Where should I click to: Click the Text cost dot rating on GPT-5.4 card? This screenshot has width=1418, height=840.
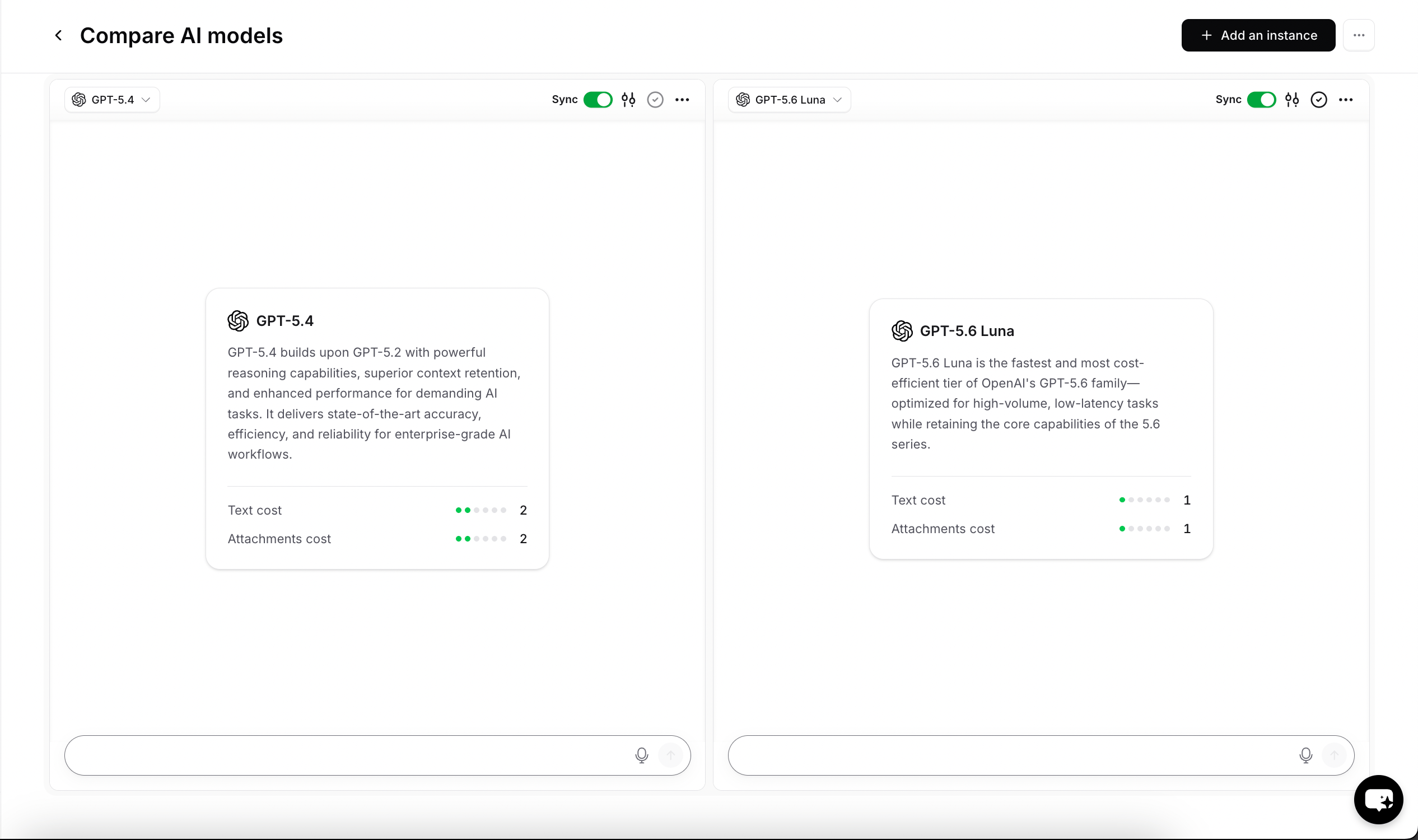pyautogui.click(x=481, y=510)
